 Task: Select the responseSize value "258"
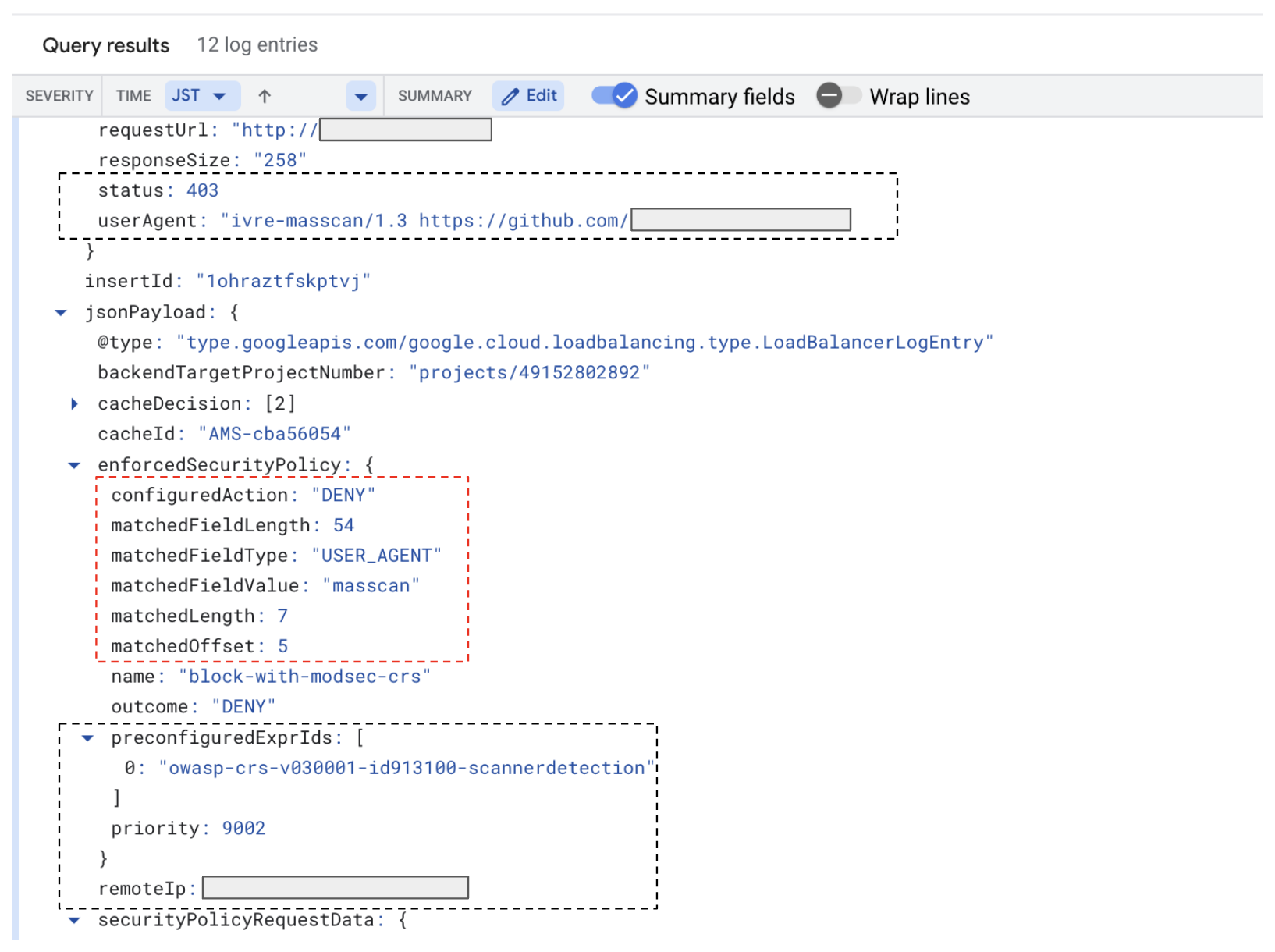[x=280, y=160]
